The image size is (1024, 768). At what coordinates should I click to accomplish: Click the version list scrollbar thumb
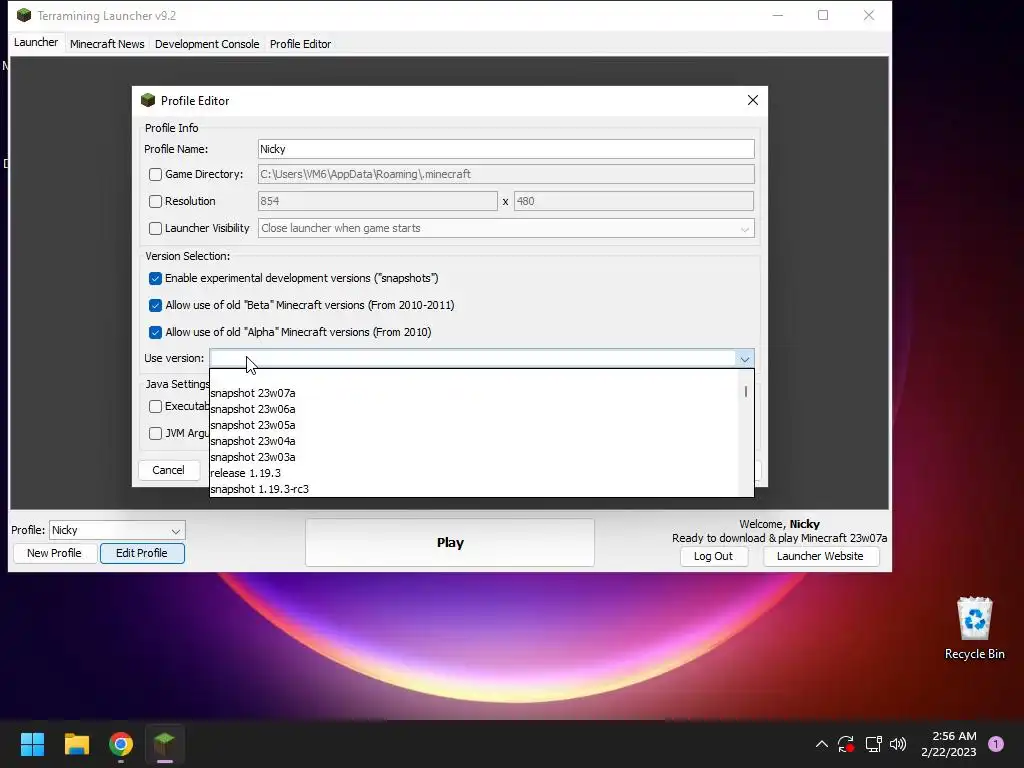(746, 392)
